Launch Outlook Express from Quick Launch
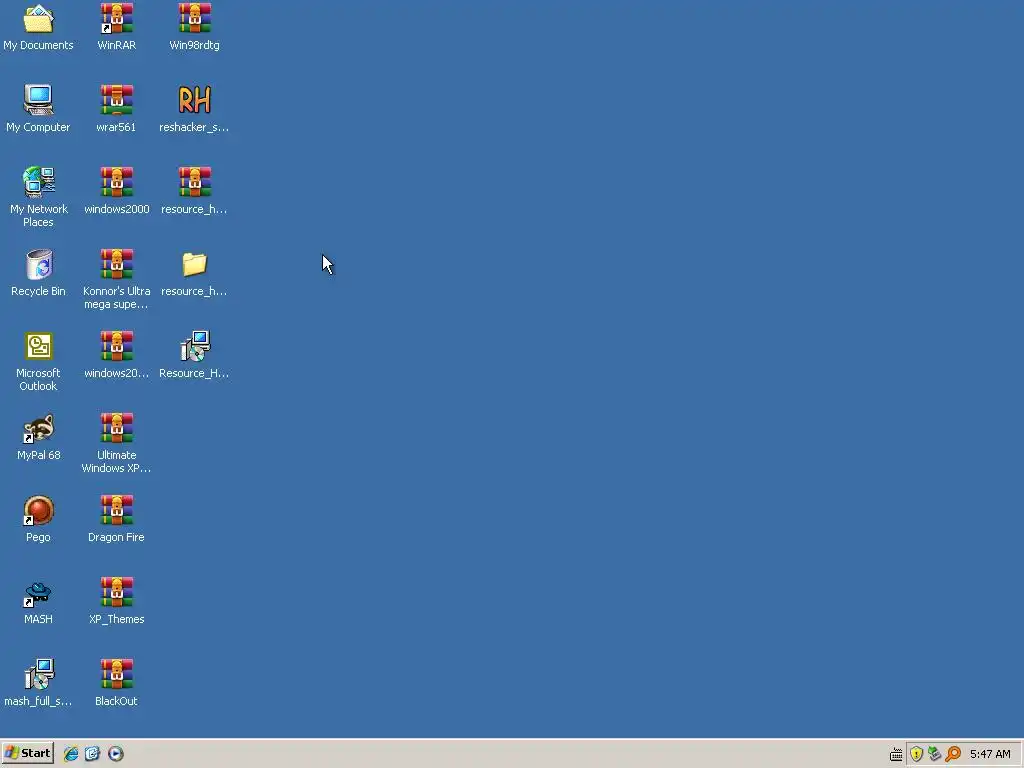1024x768 pixels. click(93, 754)
